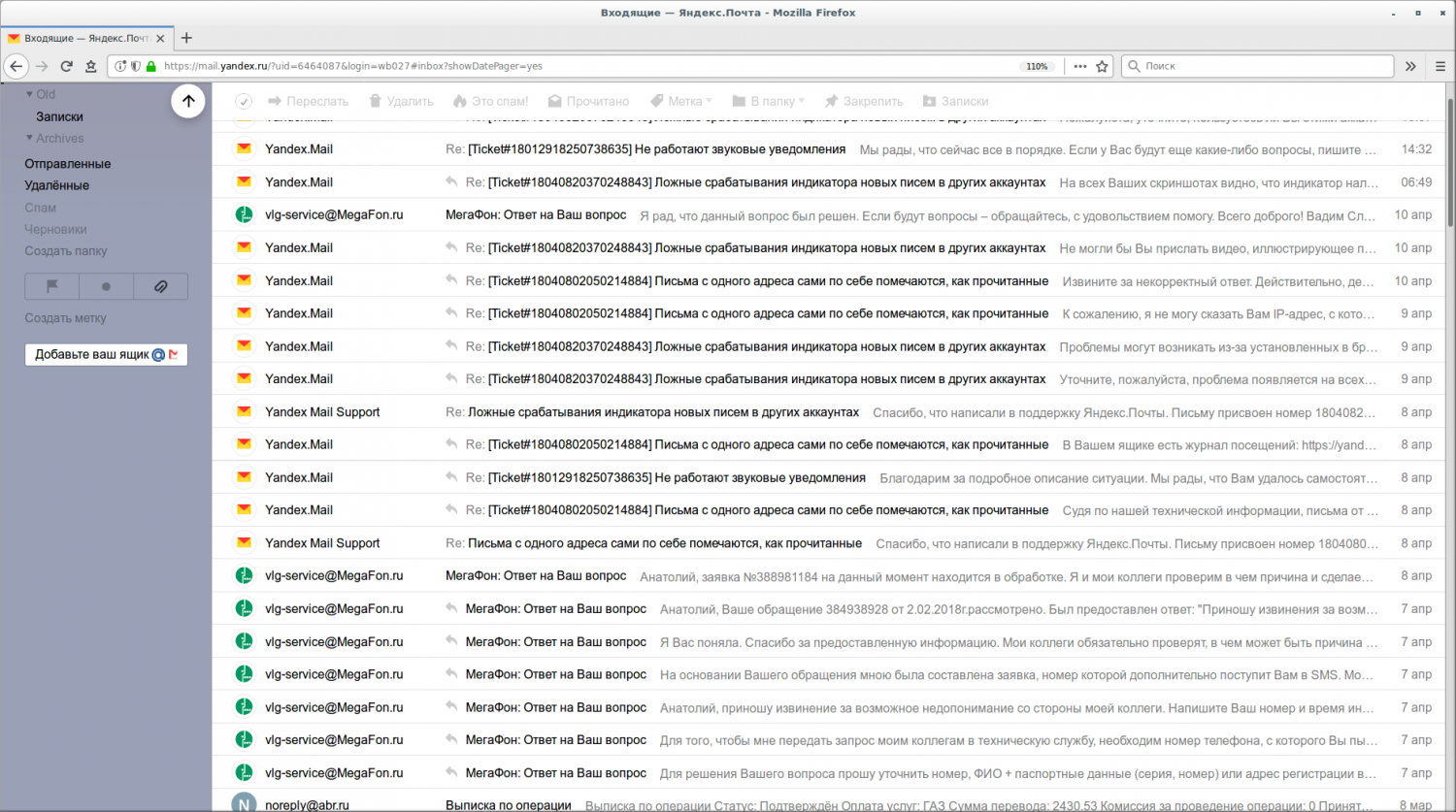
Task: Click the Удалить toolbar button
Action: [x=401, y=101]
